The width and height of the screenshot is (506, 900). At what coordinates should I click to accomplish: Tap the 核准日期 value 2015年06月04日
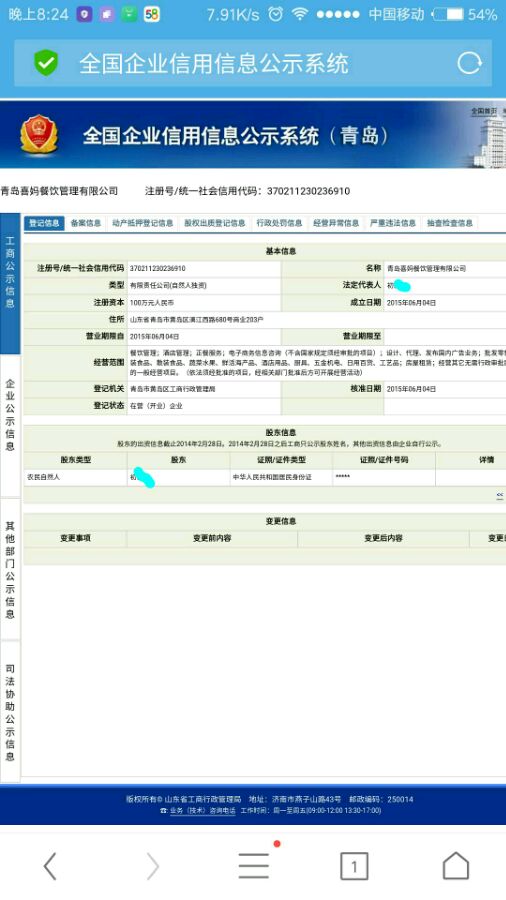[411, 389]
